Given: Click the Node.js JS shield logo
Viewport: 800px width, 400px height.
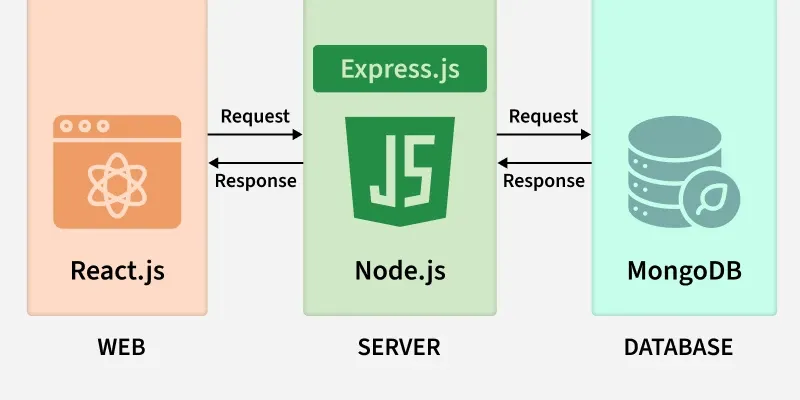Looking at the screenshot, I should [400, 171].
